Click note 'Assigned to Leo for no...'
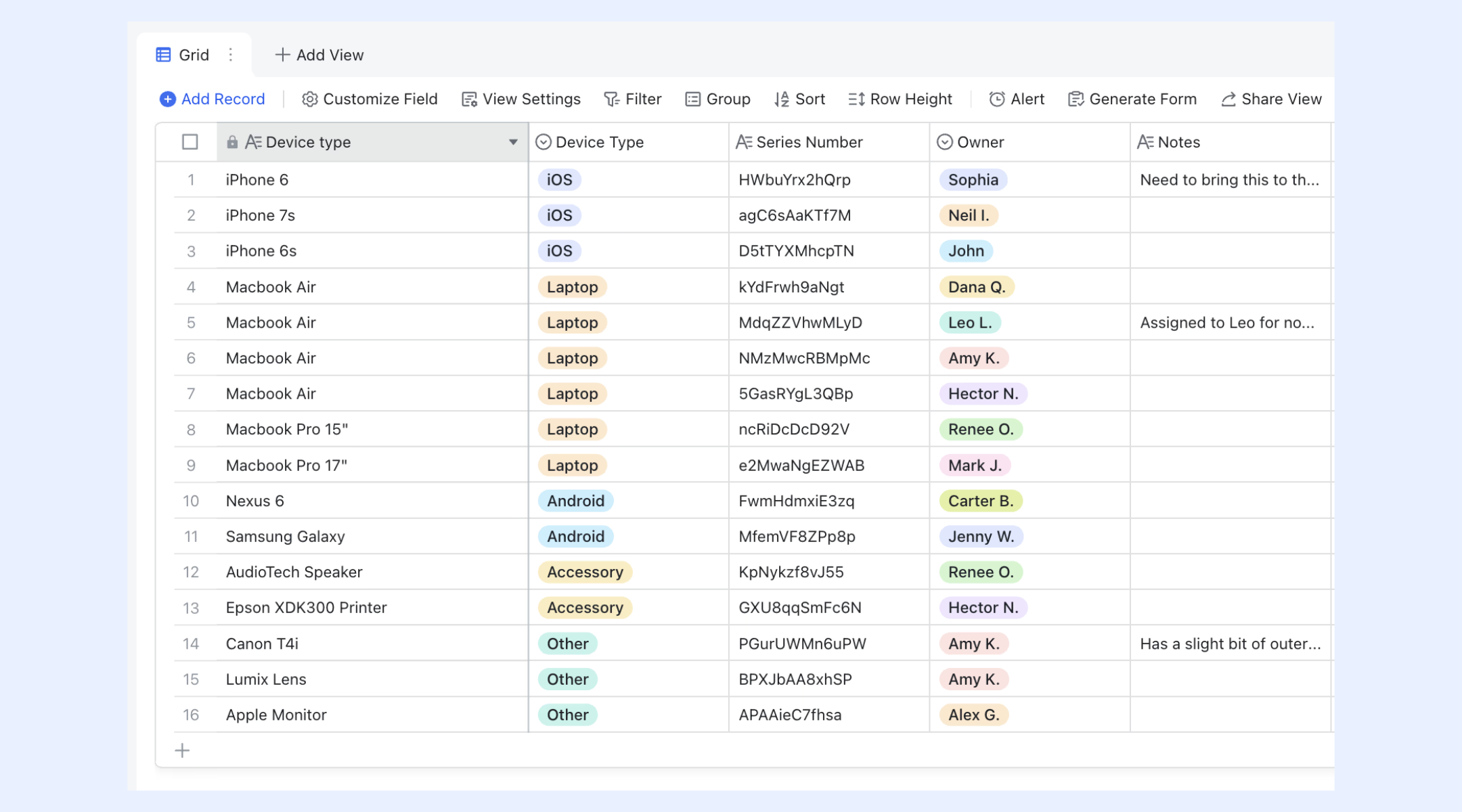The height and width of the screenshot is (812, 1462). tap(1227, 323)
